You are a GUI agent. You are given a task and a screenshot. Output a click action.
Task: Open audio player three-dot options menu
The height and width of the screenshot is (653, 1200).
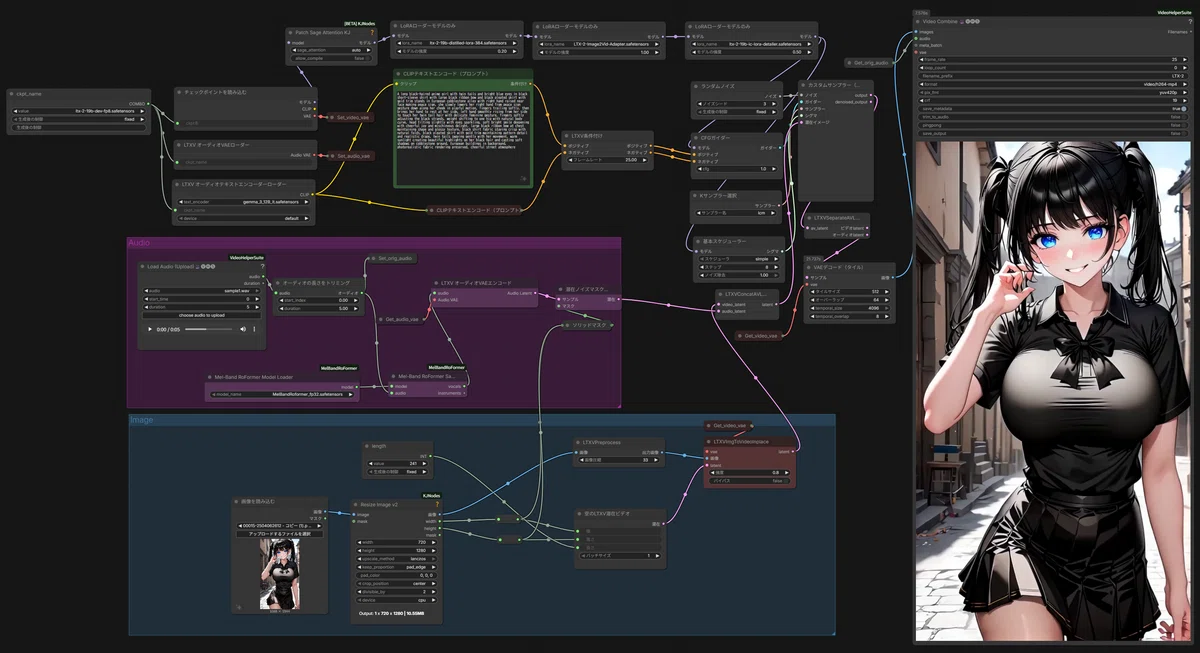(254, 329)
